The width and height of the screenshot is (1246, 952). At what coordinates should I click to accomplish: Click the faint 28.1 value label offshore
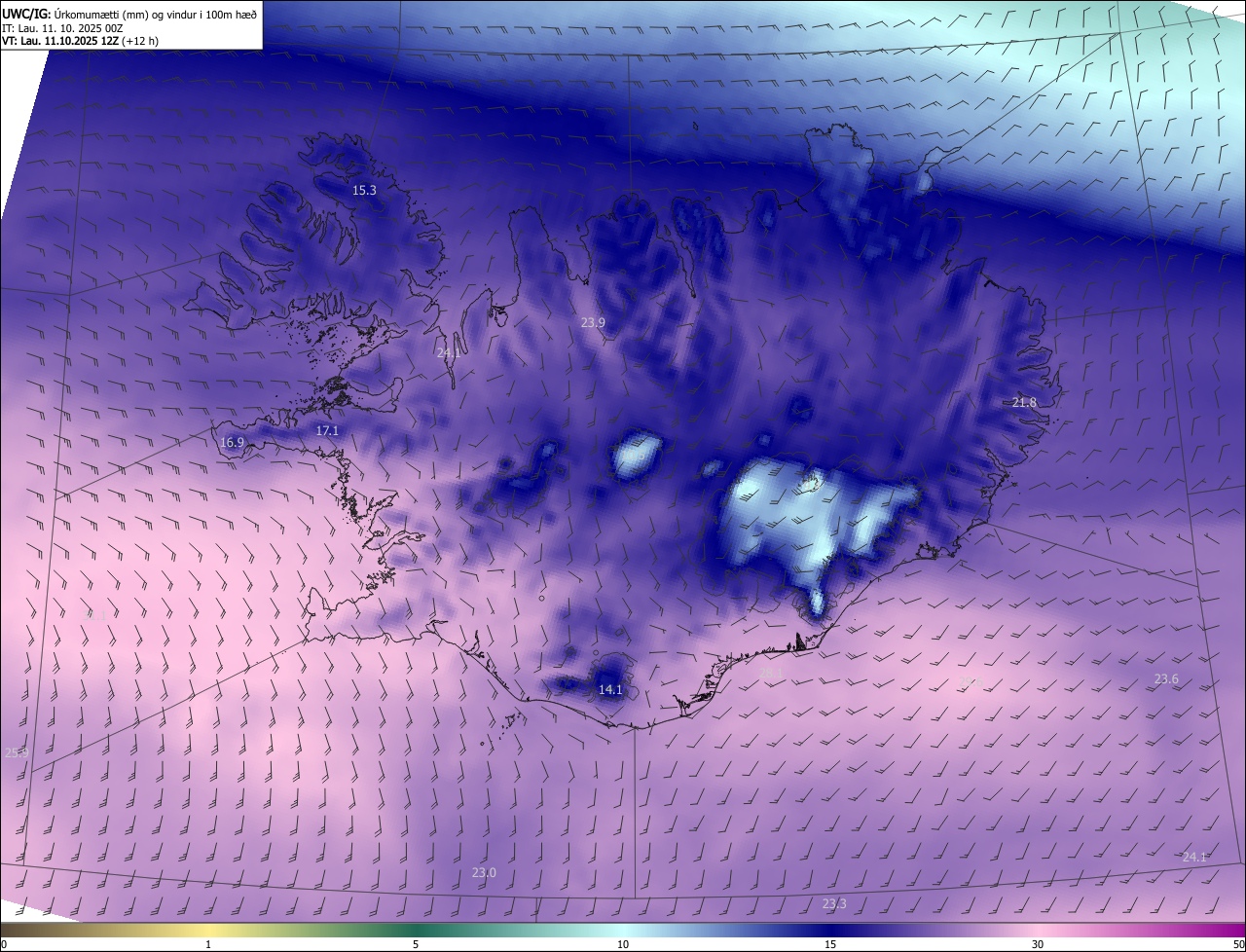click(771, 673)
